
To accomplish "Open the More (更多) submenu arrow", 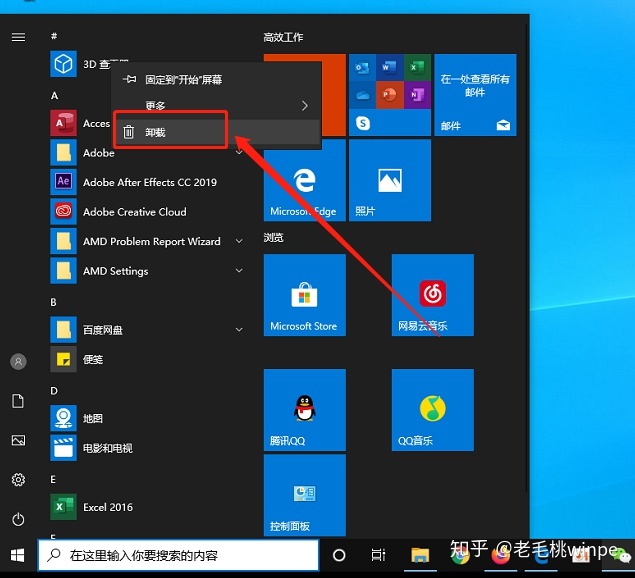I will 305,106.
